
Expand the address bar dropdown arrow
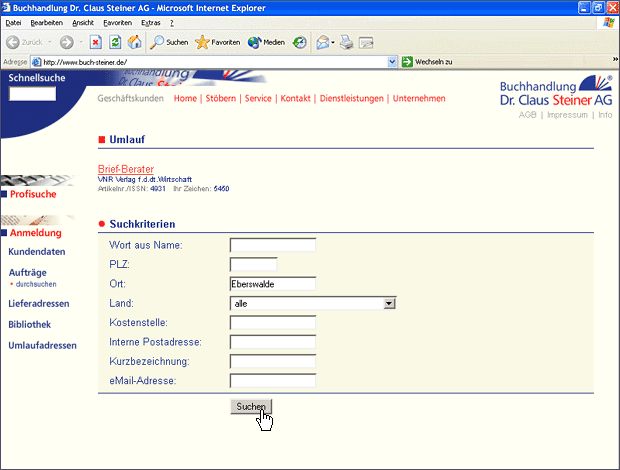392,62
